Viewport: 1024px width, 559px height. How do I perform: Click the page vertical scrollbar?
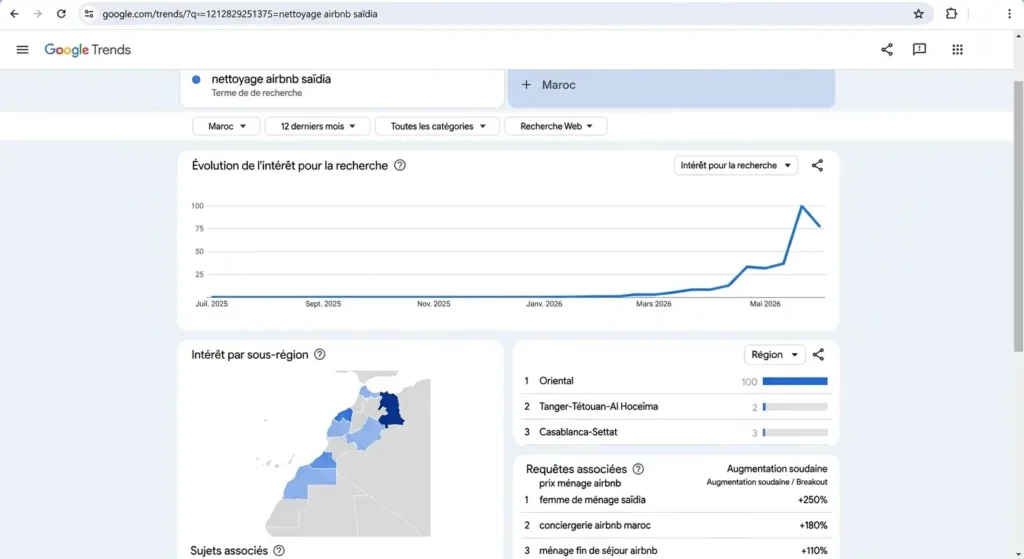pos(1018,217)
